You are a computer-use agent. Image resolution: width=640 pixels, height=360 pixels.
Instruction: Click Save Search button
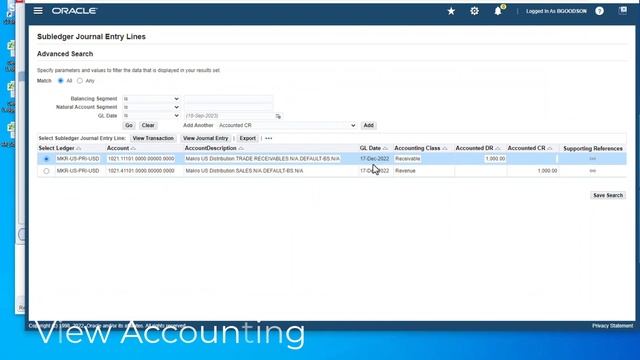[x=608, y=196]
